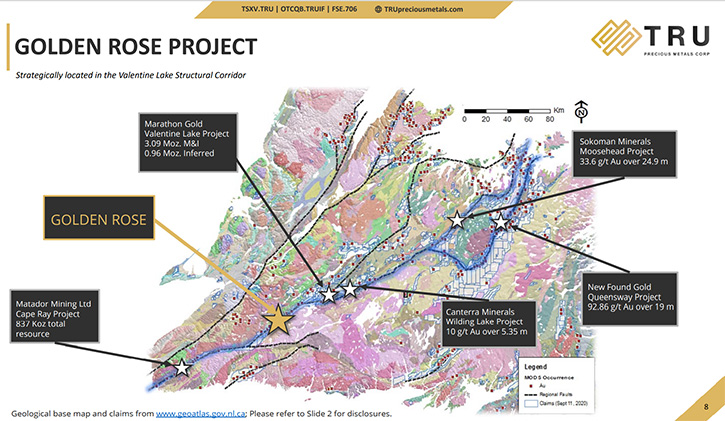The height and width of the screenshot is (421, 725).
Task: Click the Valentine Lake white star marker
Action: pyautogui.click(x=329, y=294)
